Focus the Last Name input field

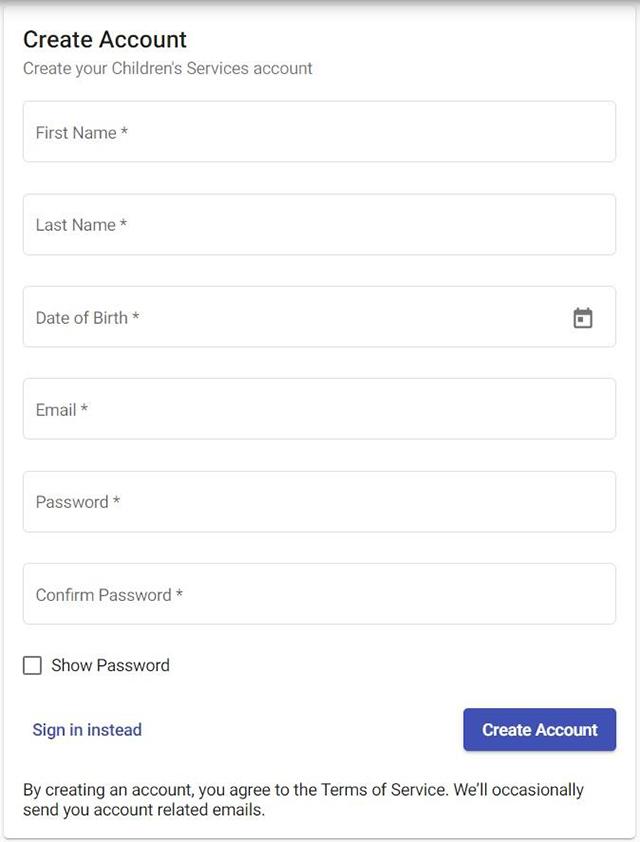pos(319,224)
